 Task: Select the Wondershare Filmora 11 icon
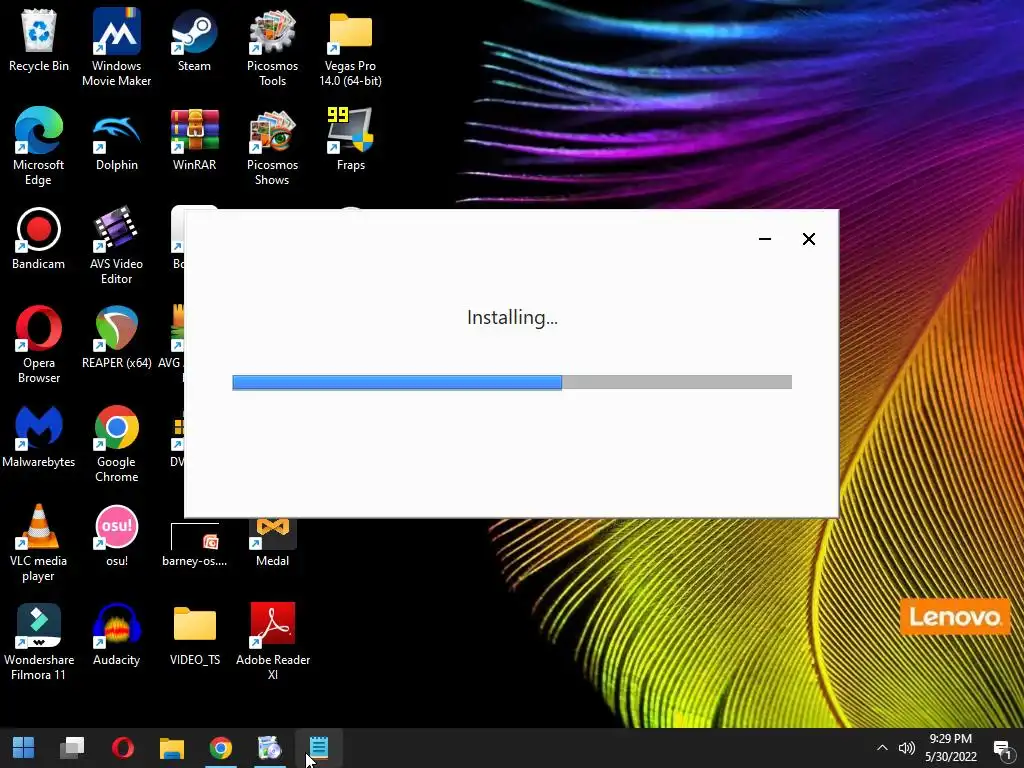point(39,642)
